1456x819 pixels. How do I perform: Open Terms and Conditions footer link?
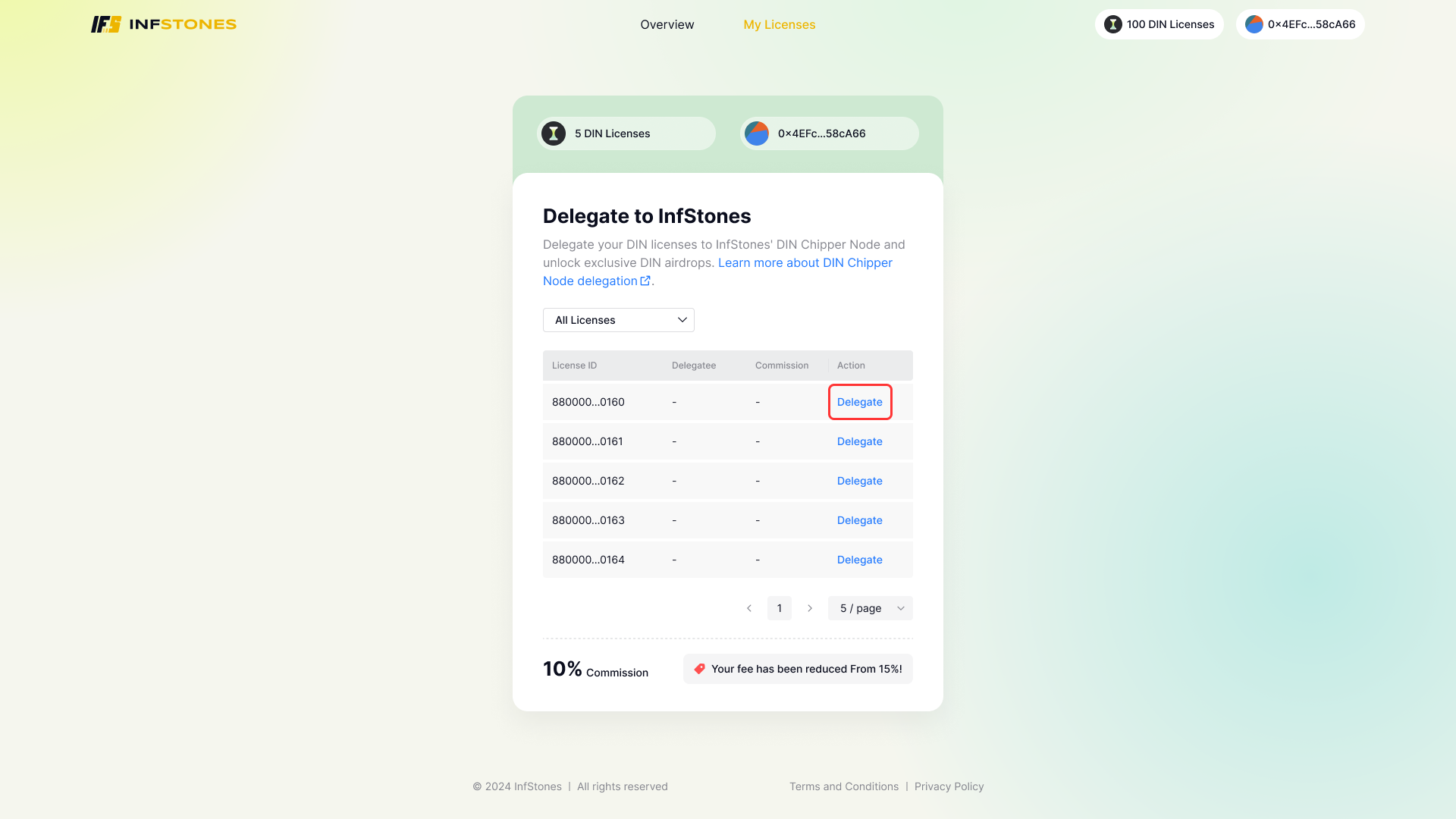point(843,786)
